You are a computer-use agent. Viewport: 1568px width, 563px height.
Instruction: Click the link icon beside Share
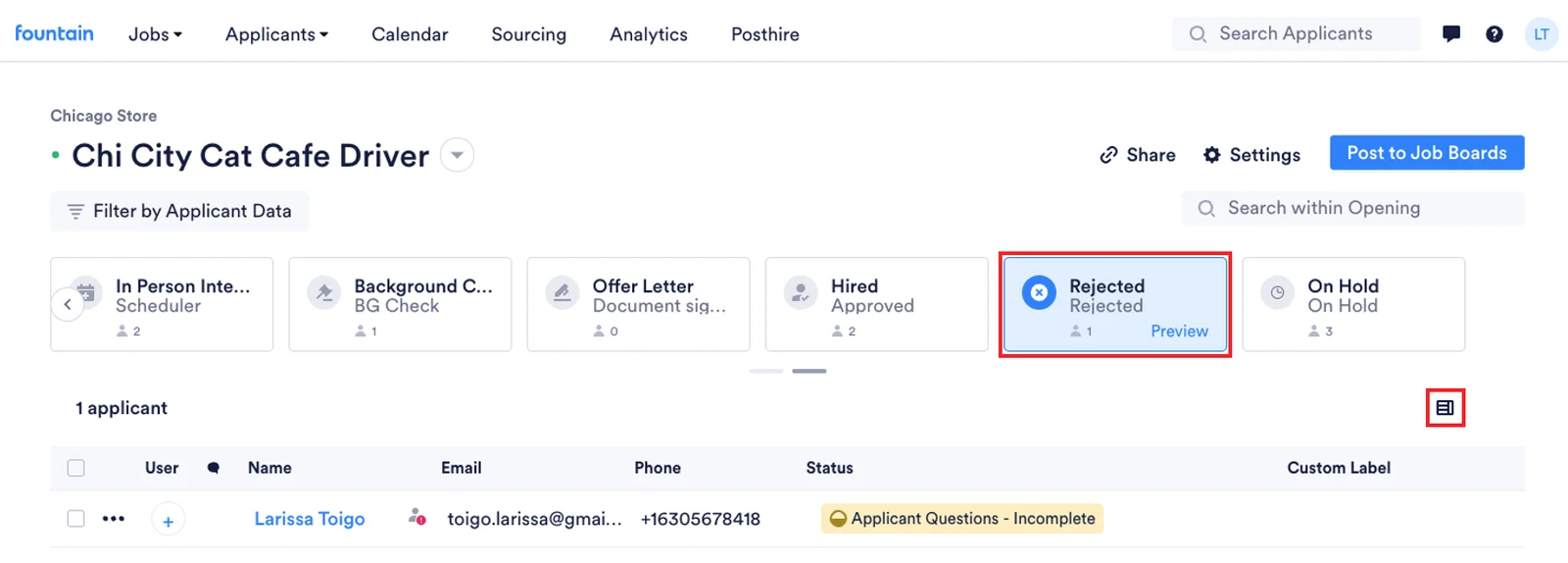coord(1108,155)
